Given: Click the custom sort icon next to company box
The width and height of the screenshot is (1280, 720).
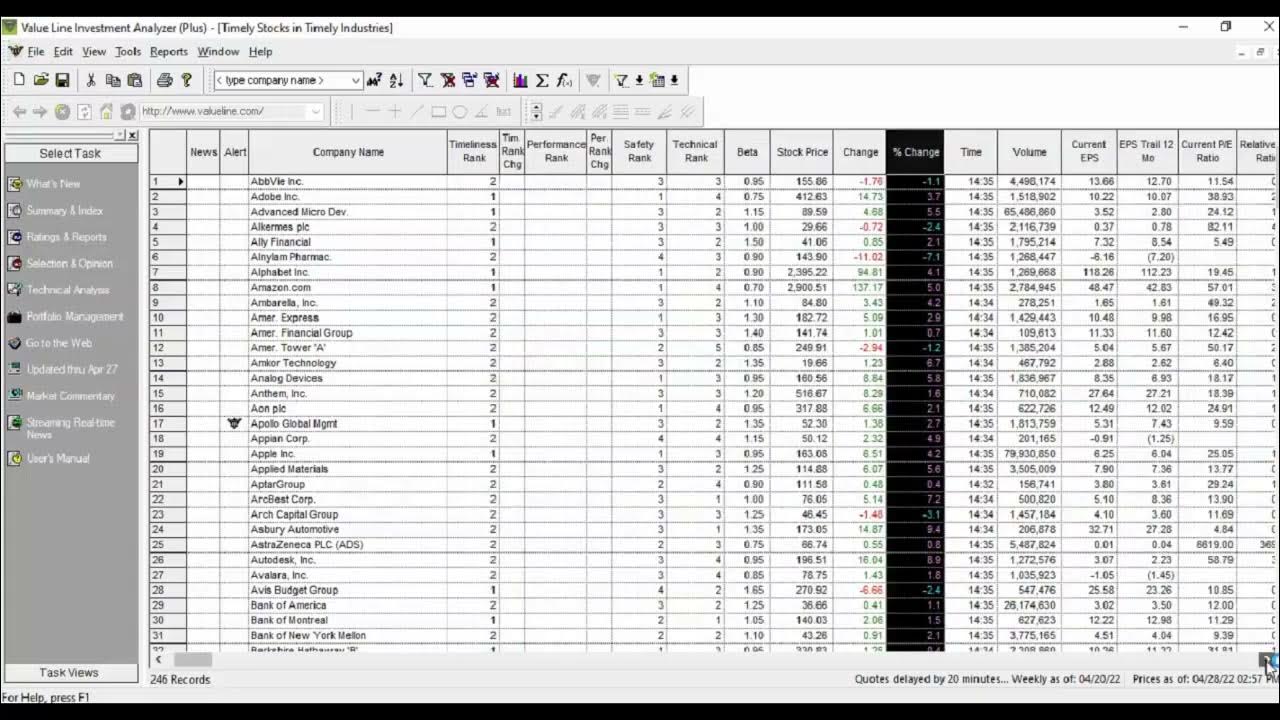Looking at the screenshot, I should (374, 80).
